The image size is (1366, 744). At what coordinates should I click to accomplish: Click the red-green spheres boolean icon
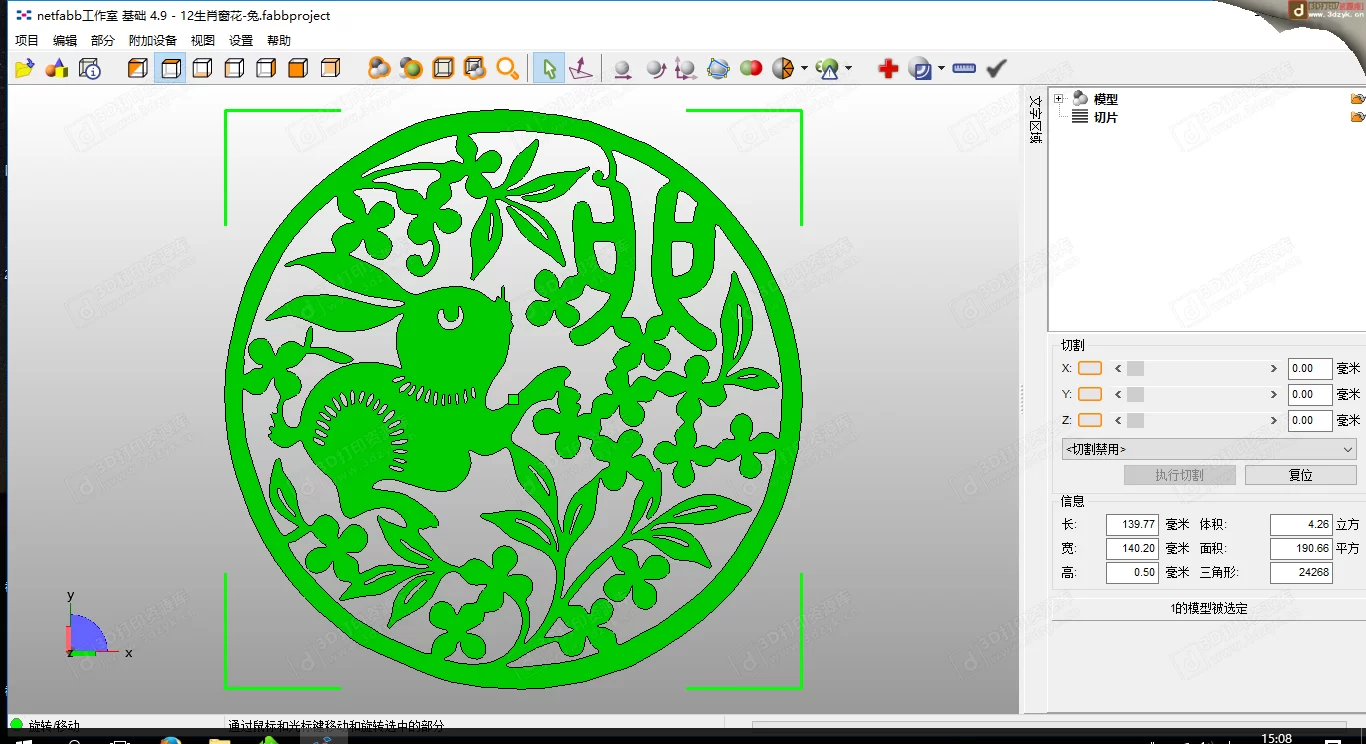751,68
